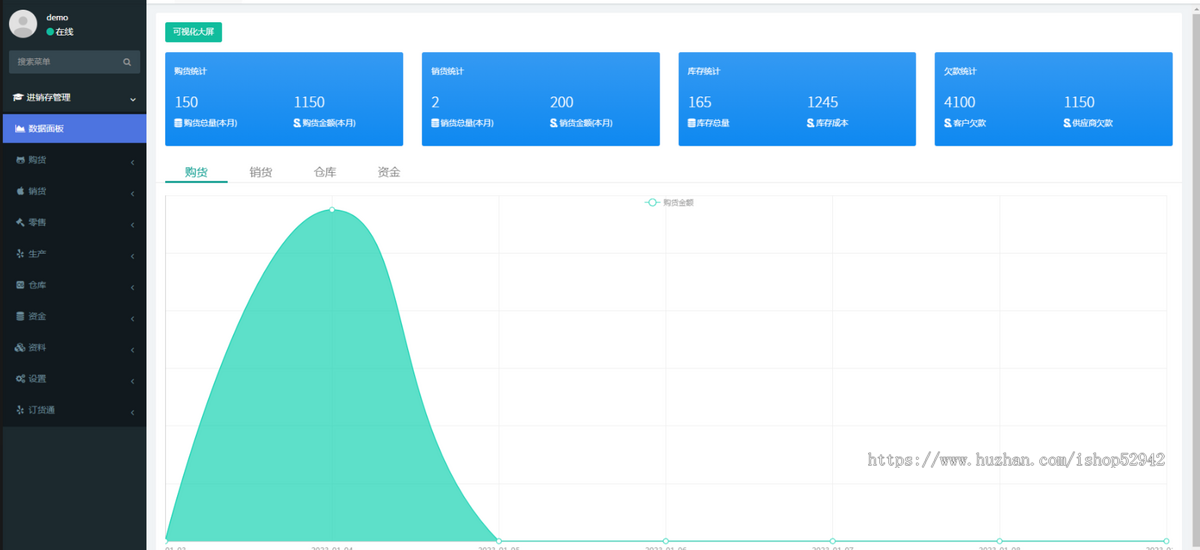Screen dimensions: 1200x550
Task: Click the 生产 sidebar menu icon
Action: pos(21,254)
